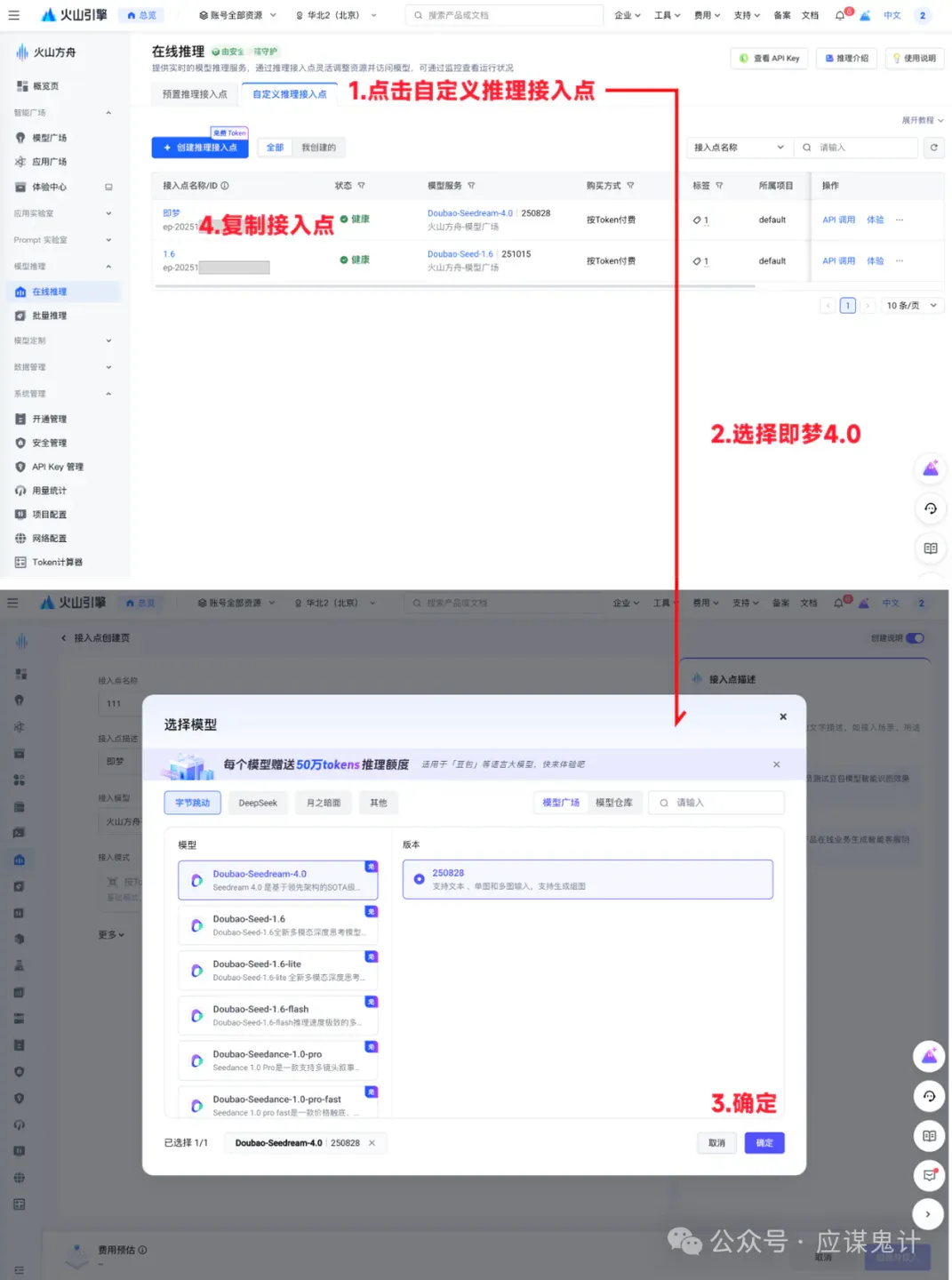Open 应用广场 in the sidebar

click(49, 162)
